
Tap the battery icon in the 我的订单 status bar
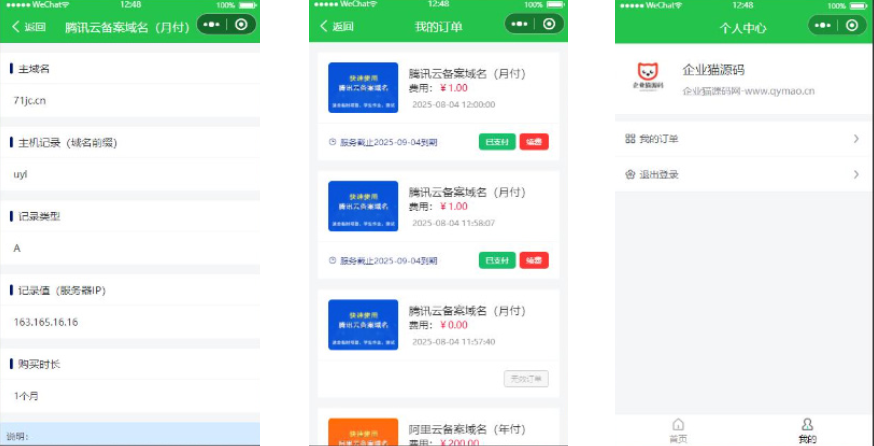click(x=555, y=4)
